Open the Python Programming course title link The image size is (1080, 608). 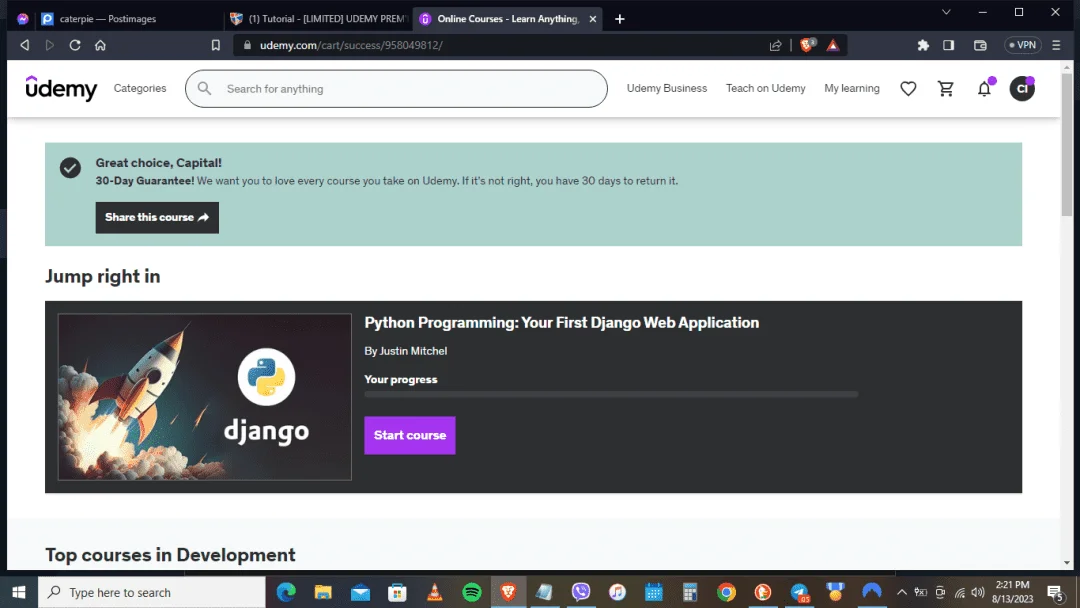(561, 322)
